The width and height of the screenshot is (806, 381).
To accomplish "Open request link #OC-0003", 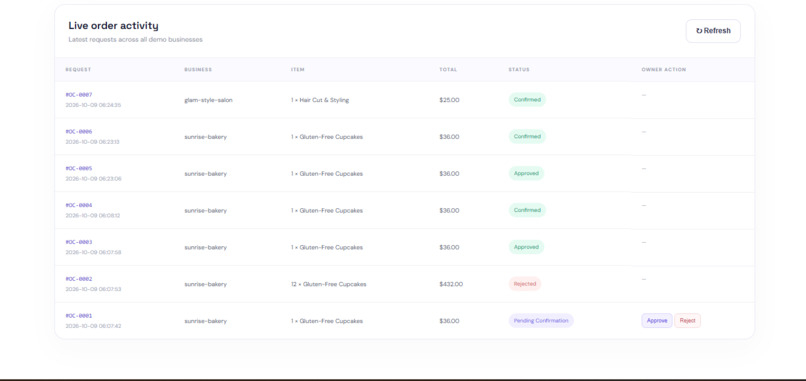I will pyautogui.click(x=79, y=242).
